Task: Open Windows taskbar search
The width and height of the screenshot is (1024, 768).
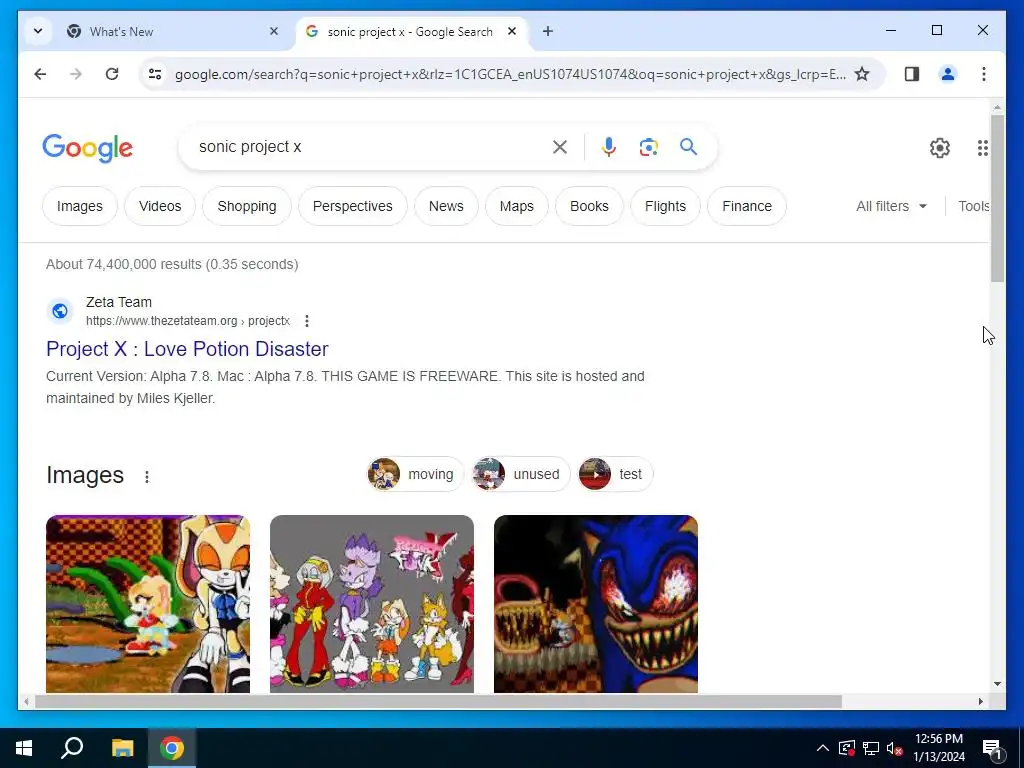Action: tap(72, 748)
